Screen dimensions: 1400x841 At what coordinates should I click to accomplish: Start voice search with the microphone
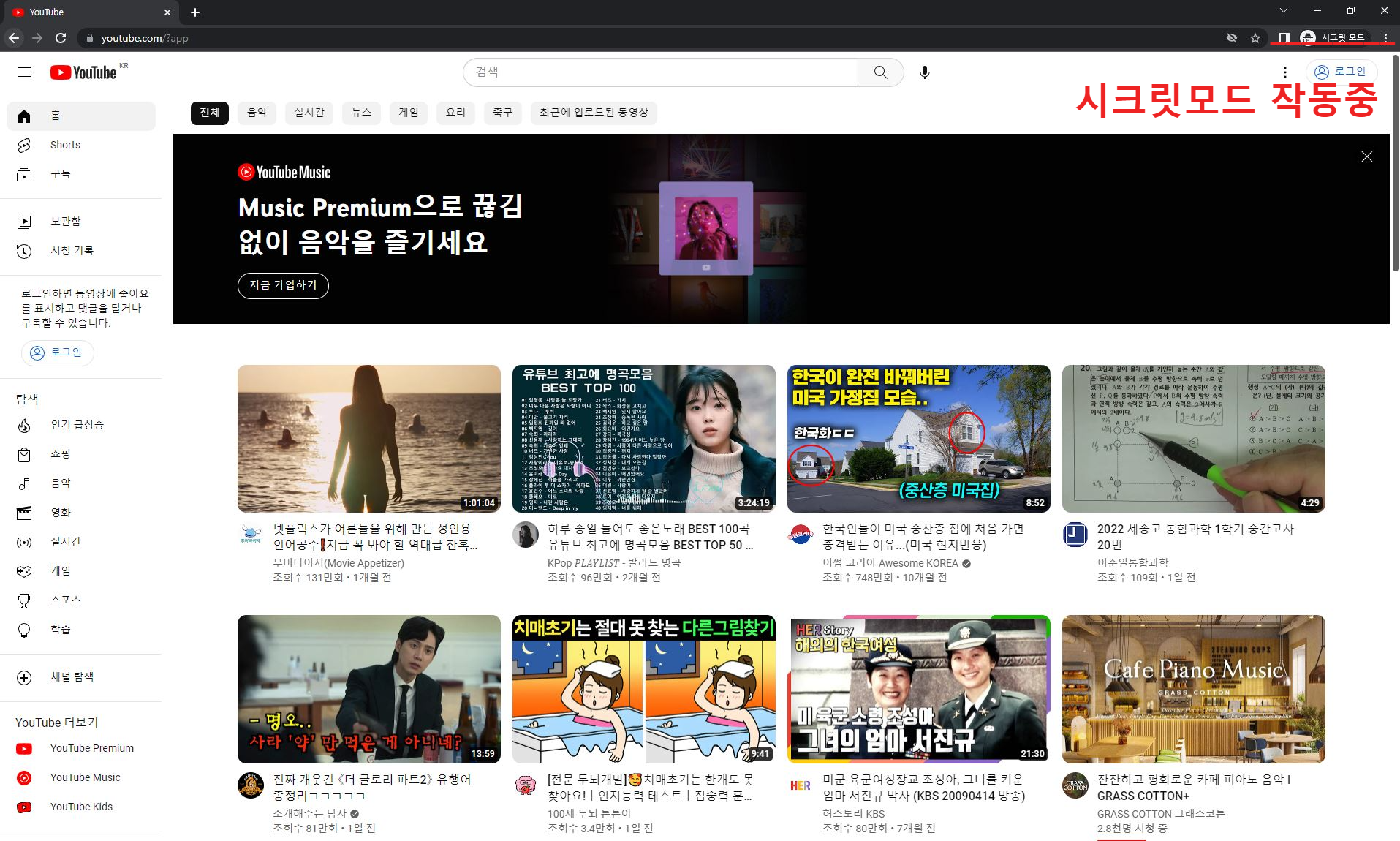point(924,72)
